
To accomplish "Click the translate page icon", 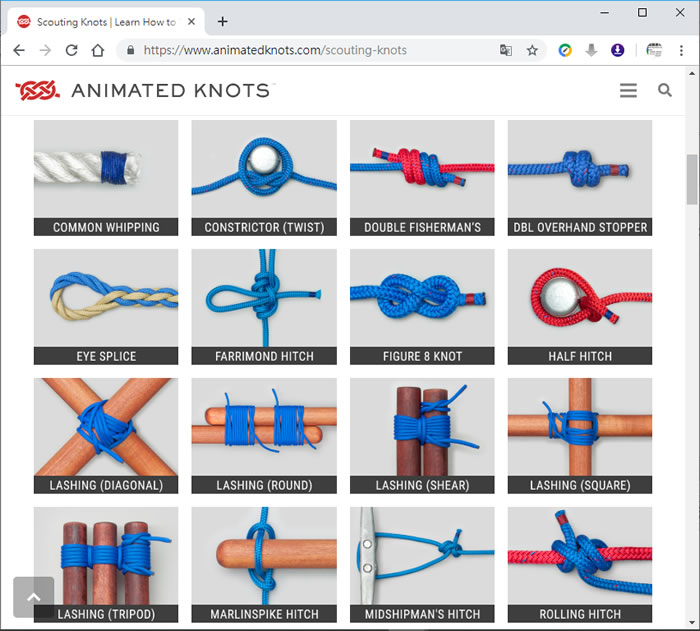I will (x=506, y=50).
